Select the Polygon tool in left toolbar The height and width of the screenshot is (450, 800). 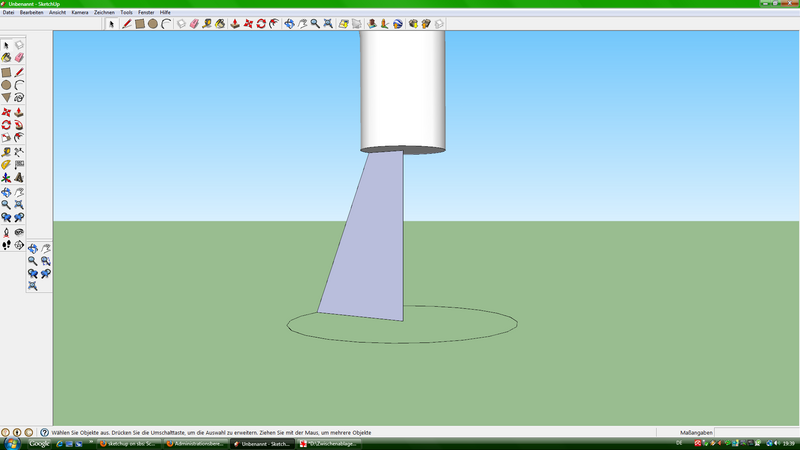7,98
